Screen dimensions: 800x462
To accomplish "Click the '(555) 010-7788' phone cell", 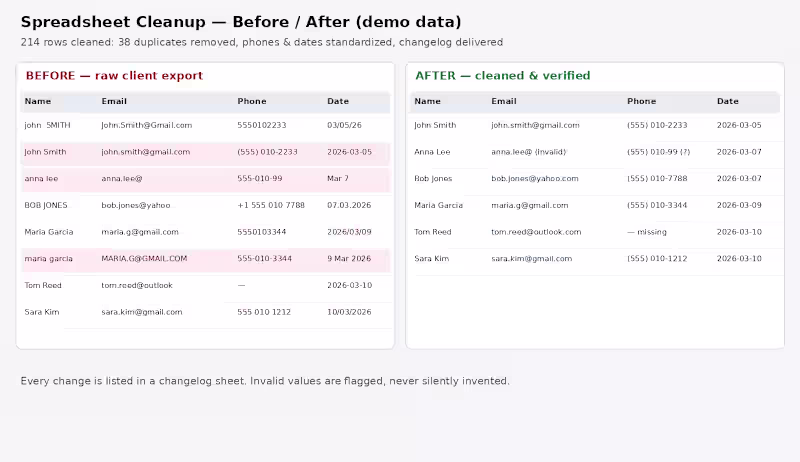I will coord(657,178).
